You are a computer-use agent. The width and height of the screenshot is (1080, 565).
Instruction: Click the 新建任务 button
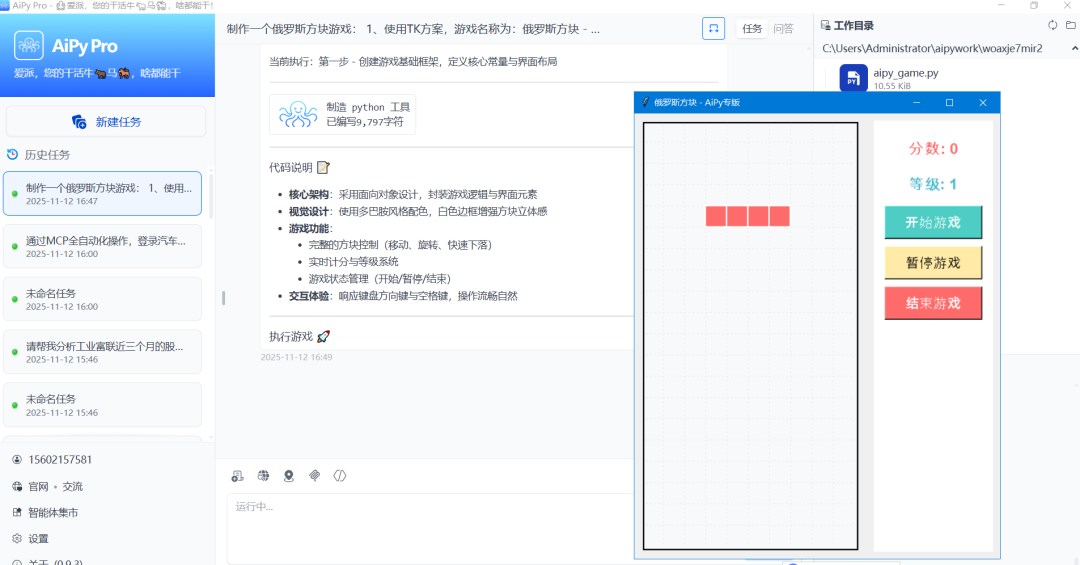[x=106, y=122]
